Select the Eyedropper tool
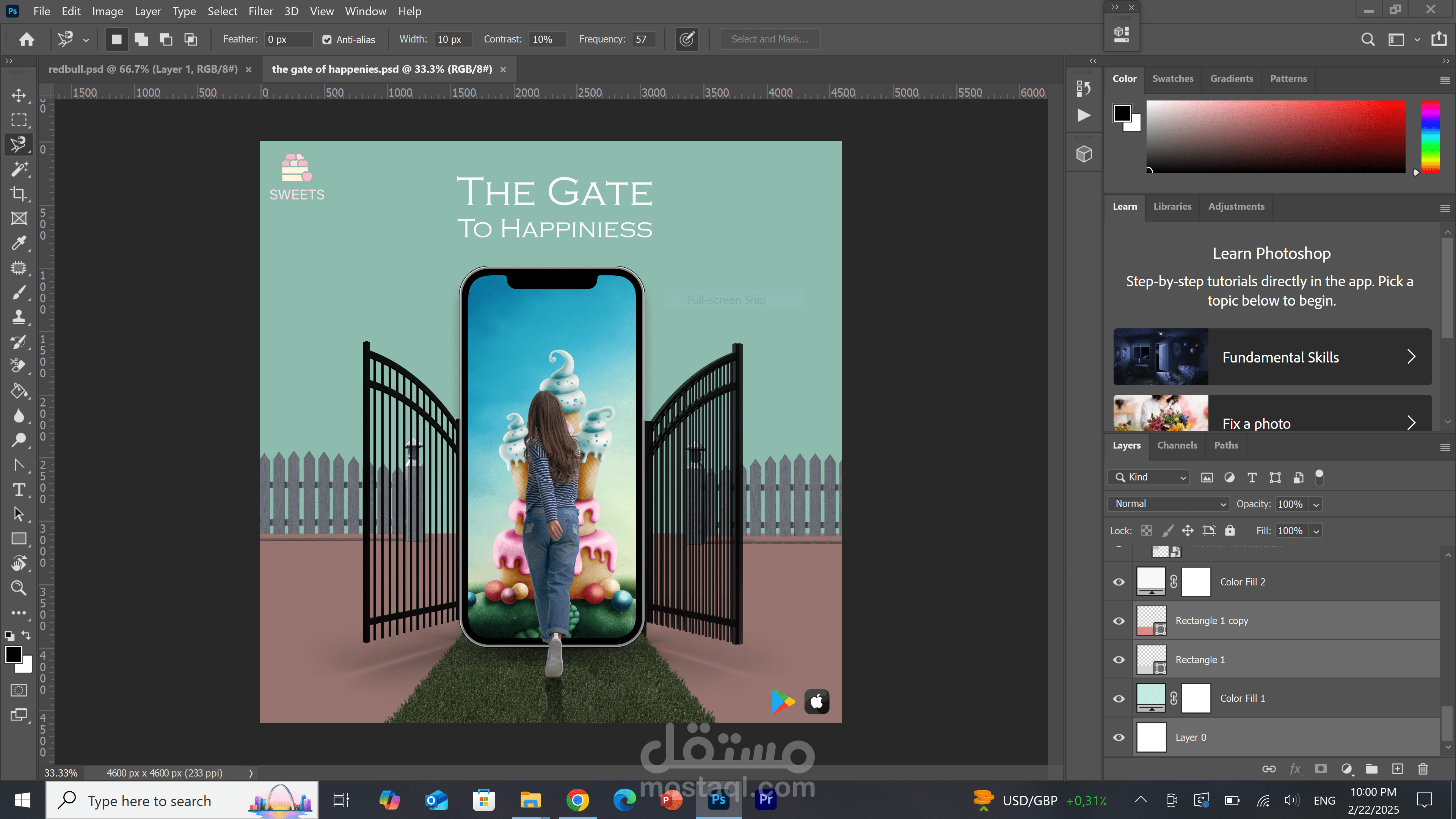This screenshot has height=819, width=1456. (x=19, y=243)
